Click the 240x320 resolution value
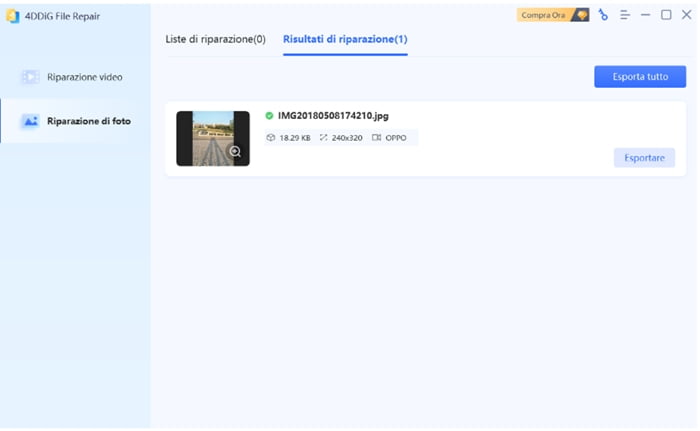The image size is (700, 431). [x=347, y=138]
